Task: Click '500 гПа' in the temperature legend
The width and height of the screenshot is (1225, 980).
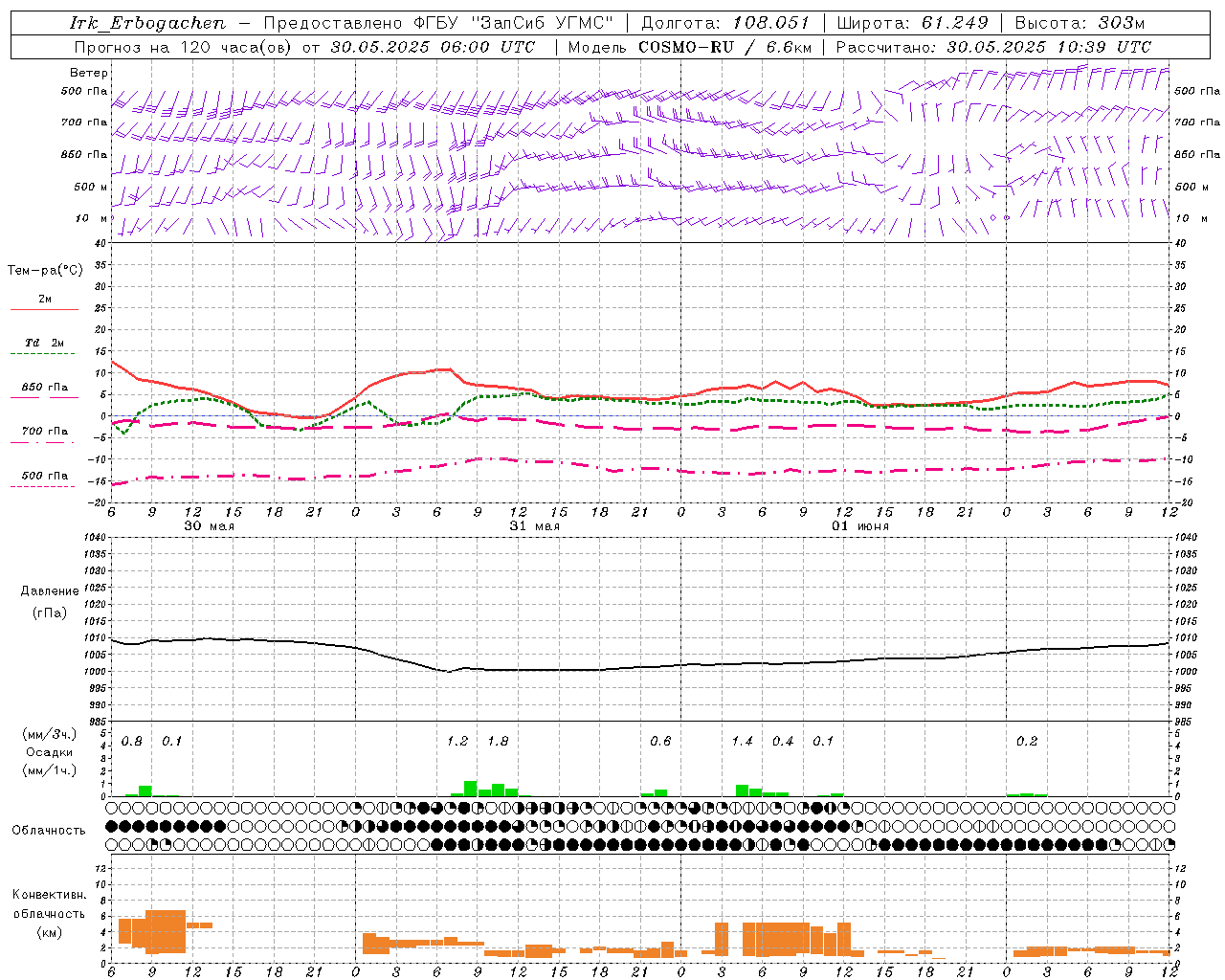Action: 45,476
